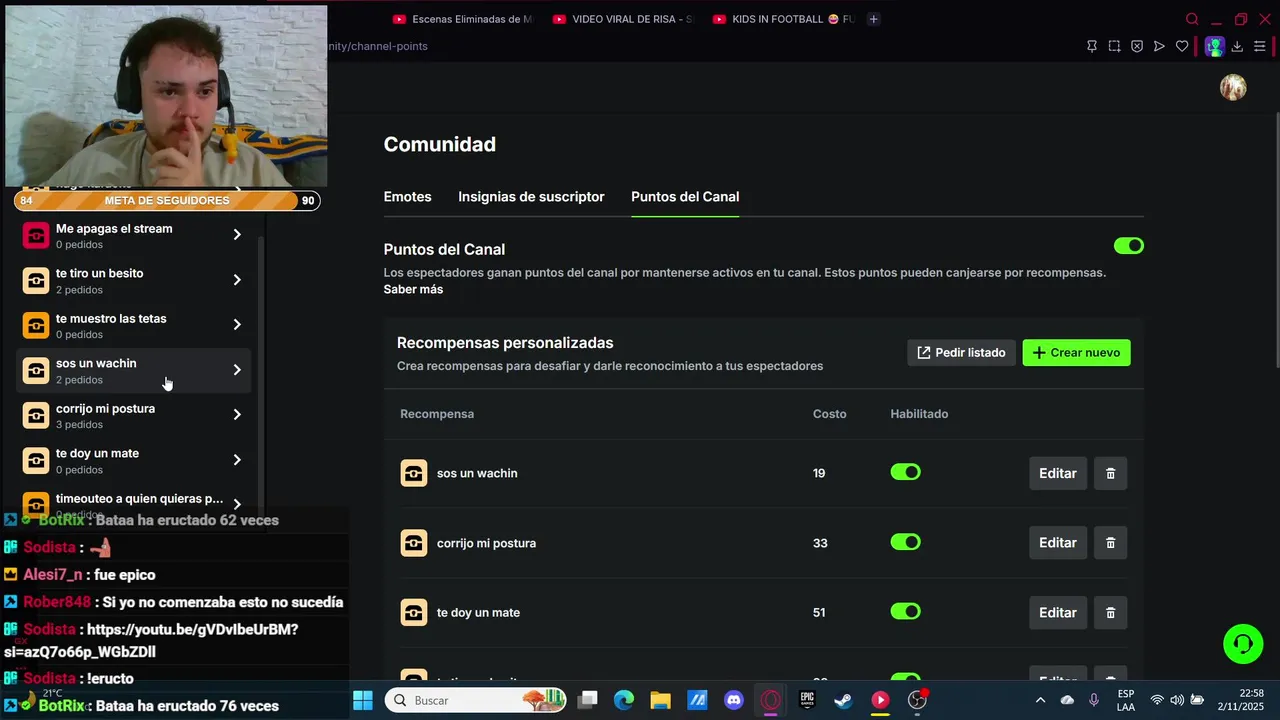Click the Recompensa column header
Viewport: 1280px width, 720px height.
point(437,414)
